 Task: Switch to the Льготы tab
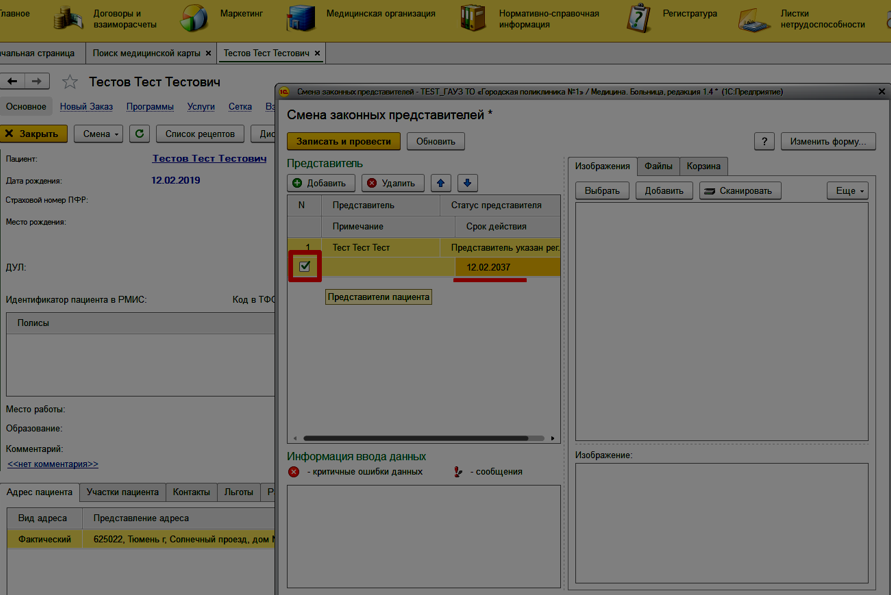coord(238,492)
